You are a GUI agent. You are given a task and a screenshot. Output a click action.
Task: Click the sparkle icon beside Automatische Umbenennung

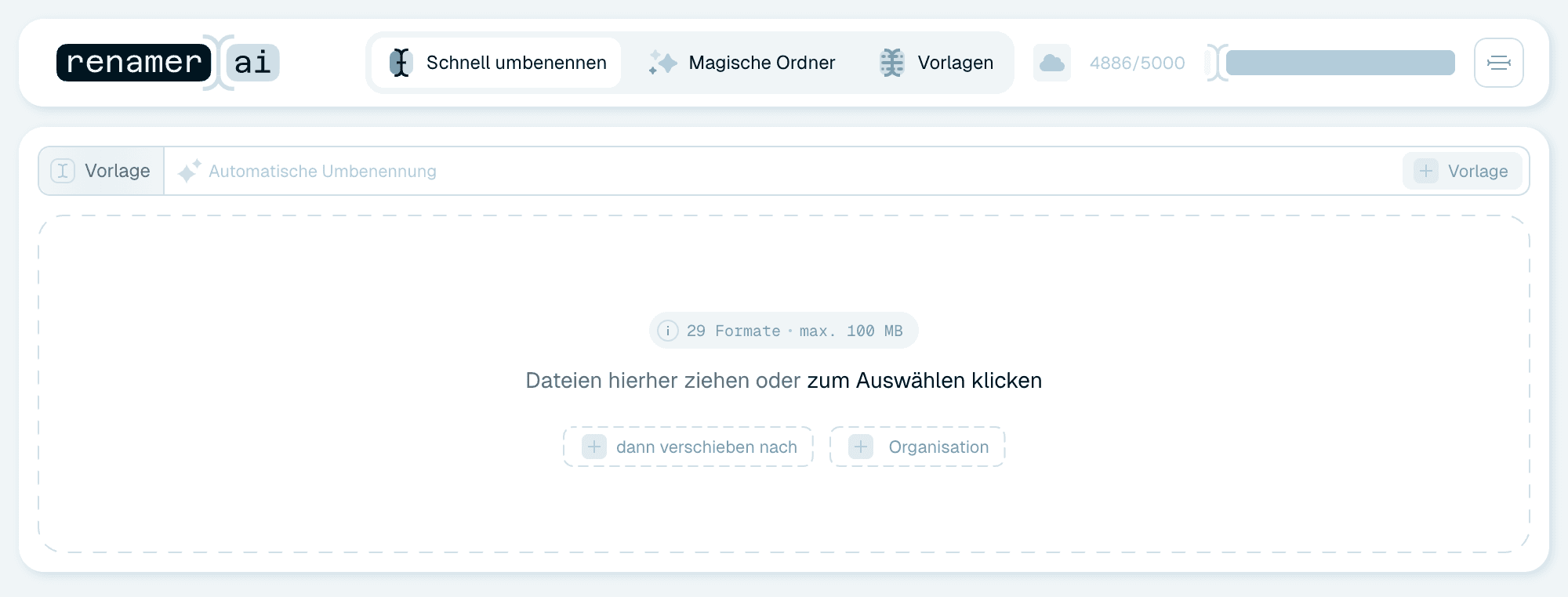click(189, 171)
